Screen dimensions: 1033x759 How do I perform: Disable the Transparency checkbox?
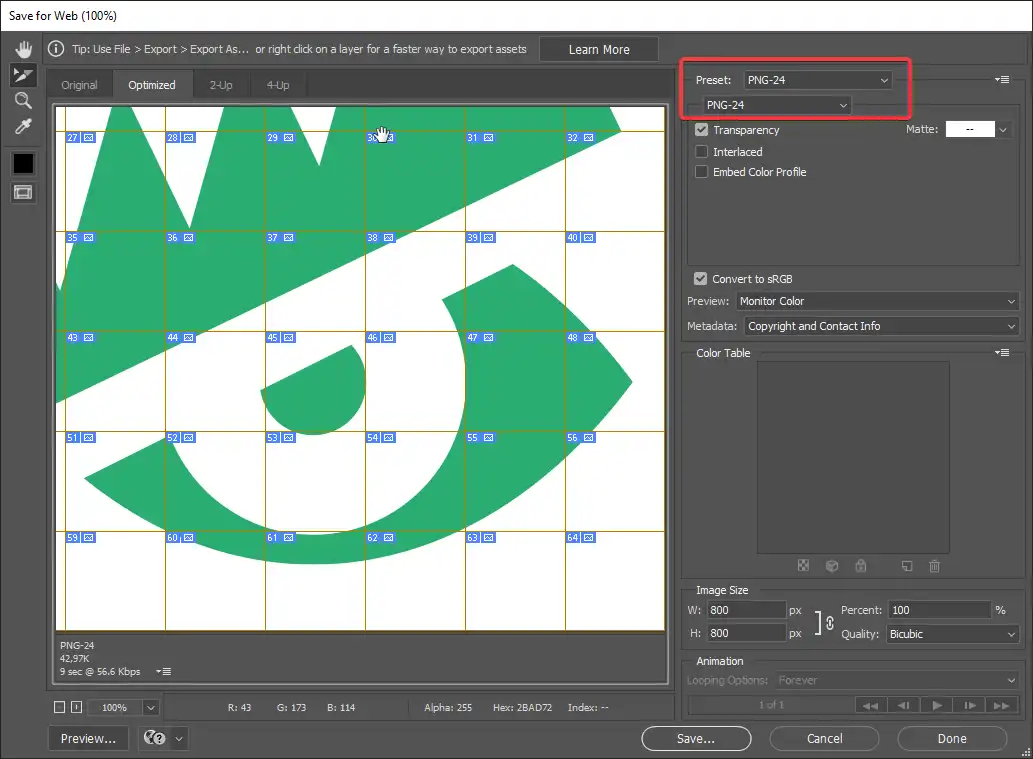702,130
